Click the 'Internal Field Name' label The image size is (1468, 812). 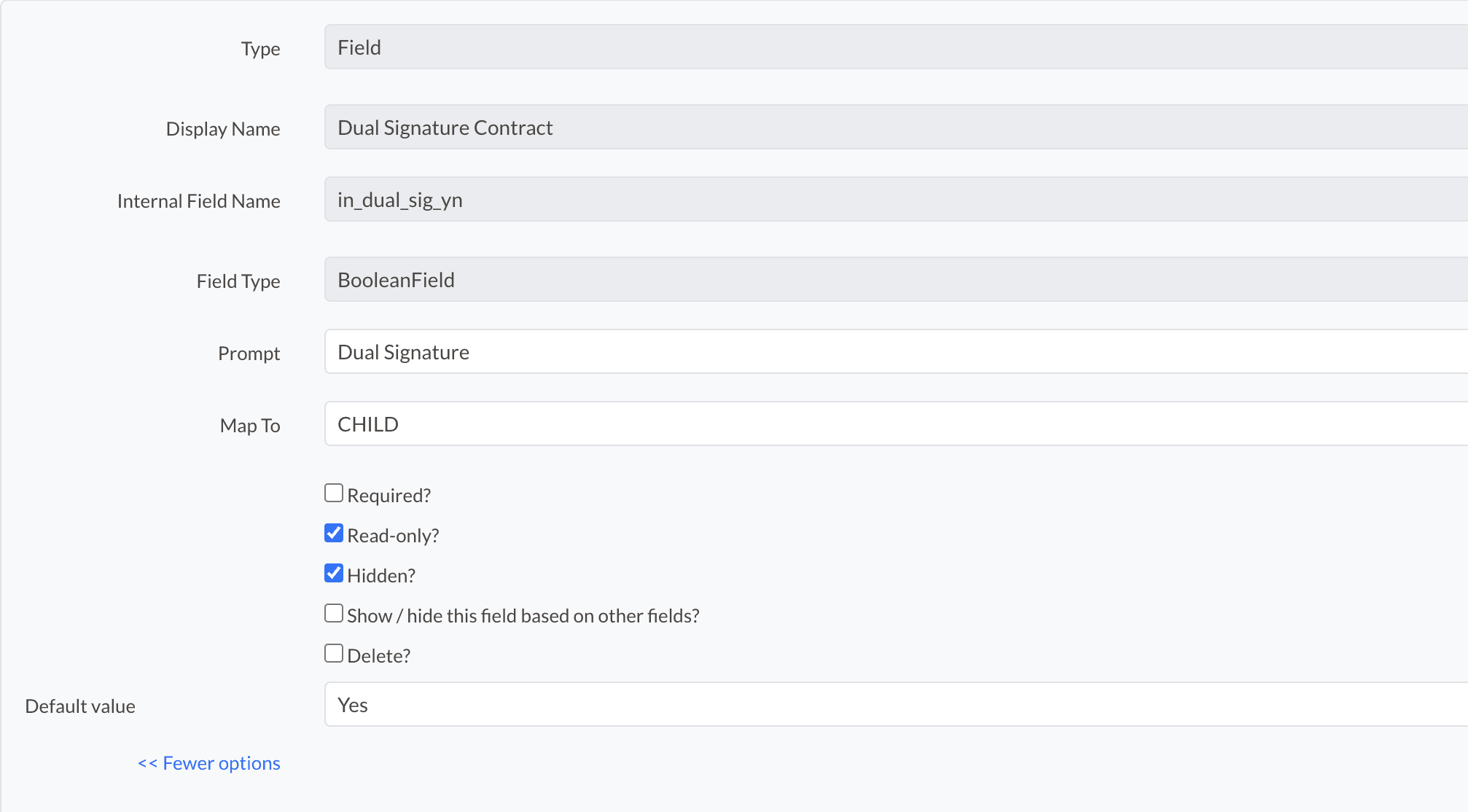(198, 201)
